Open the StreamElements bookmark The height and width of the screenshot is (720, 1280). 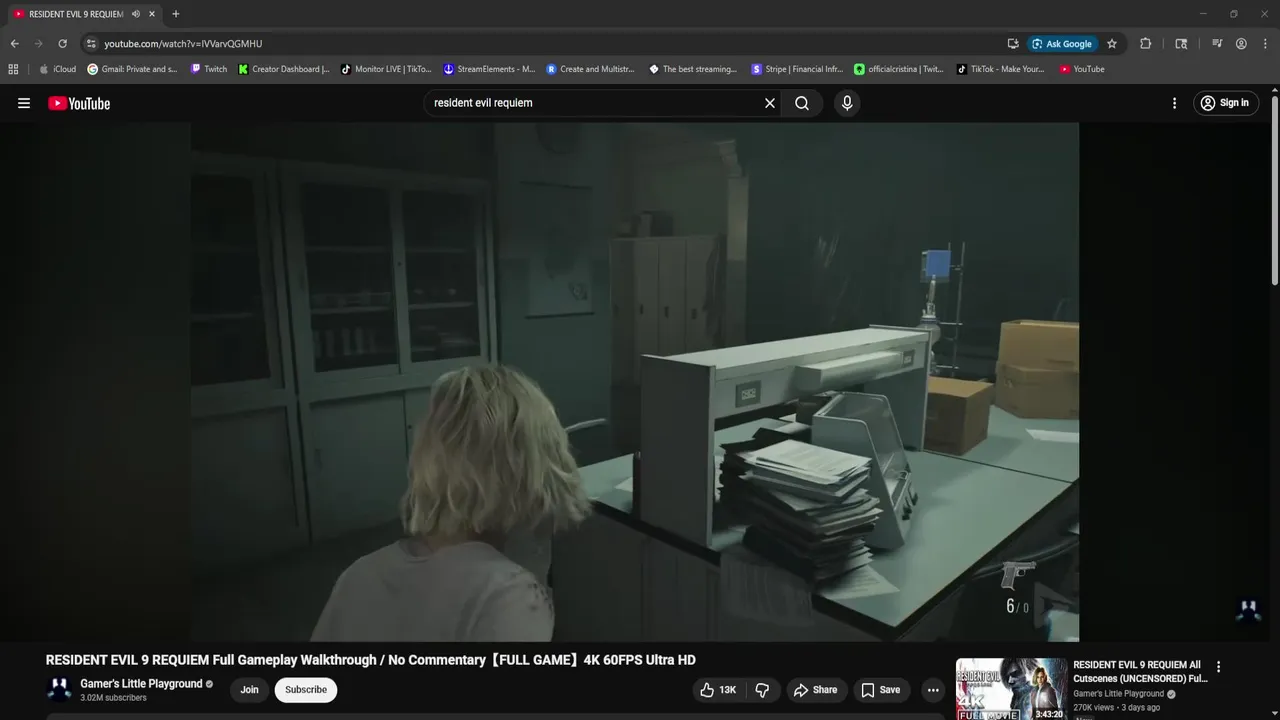pos(489,69)
